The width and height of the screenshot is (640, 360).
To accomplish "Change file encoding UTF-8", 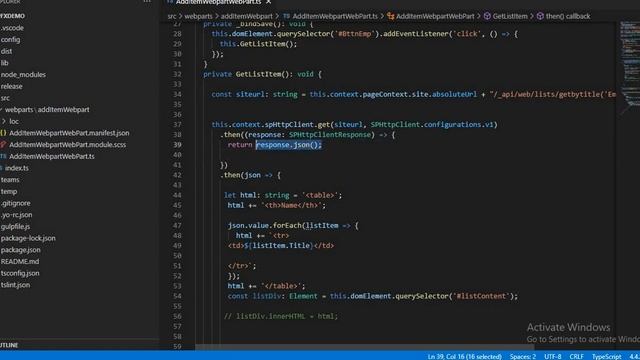I will [553, 356].
